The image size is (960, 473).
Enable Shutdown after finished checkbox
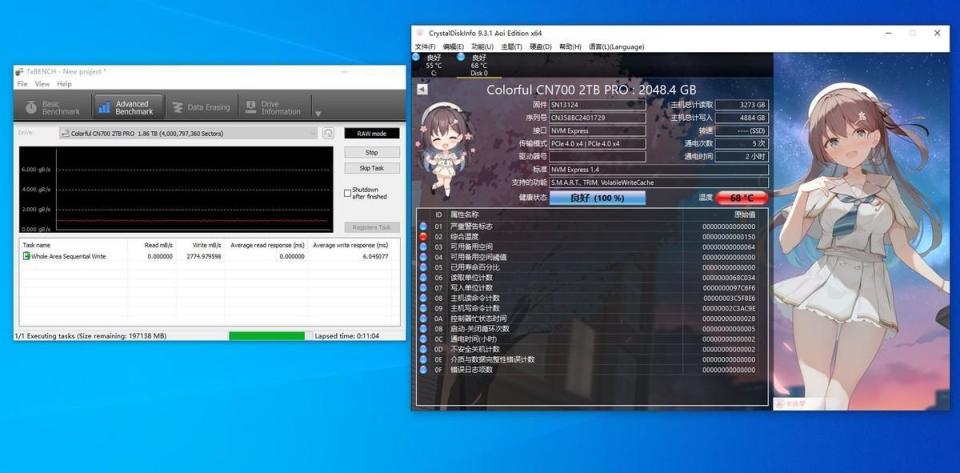[x=348, y=193]
